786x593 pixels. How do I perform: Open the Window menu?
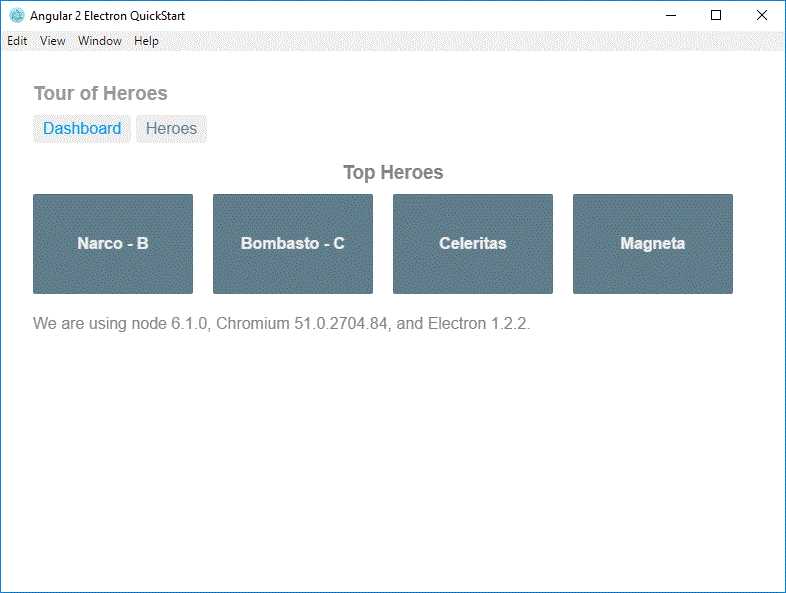pos(100,41)
